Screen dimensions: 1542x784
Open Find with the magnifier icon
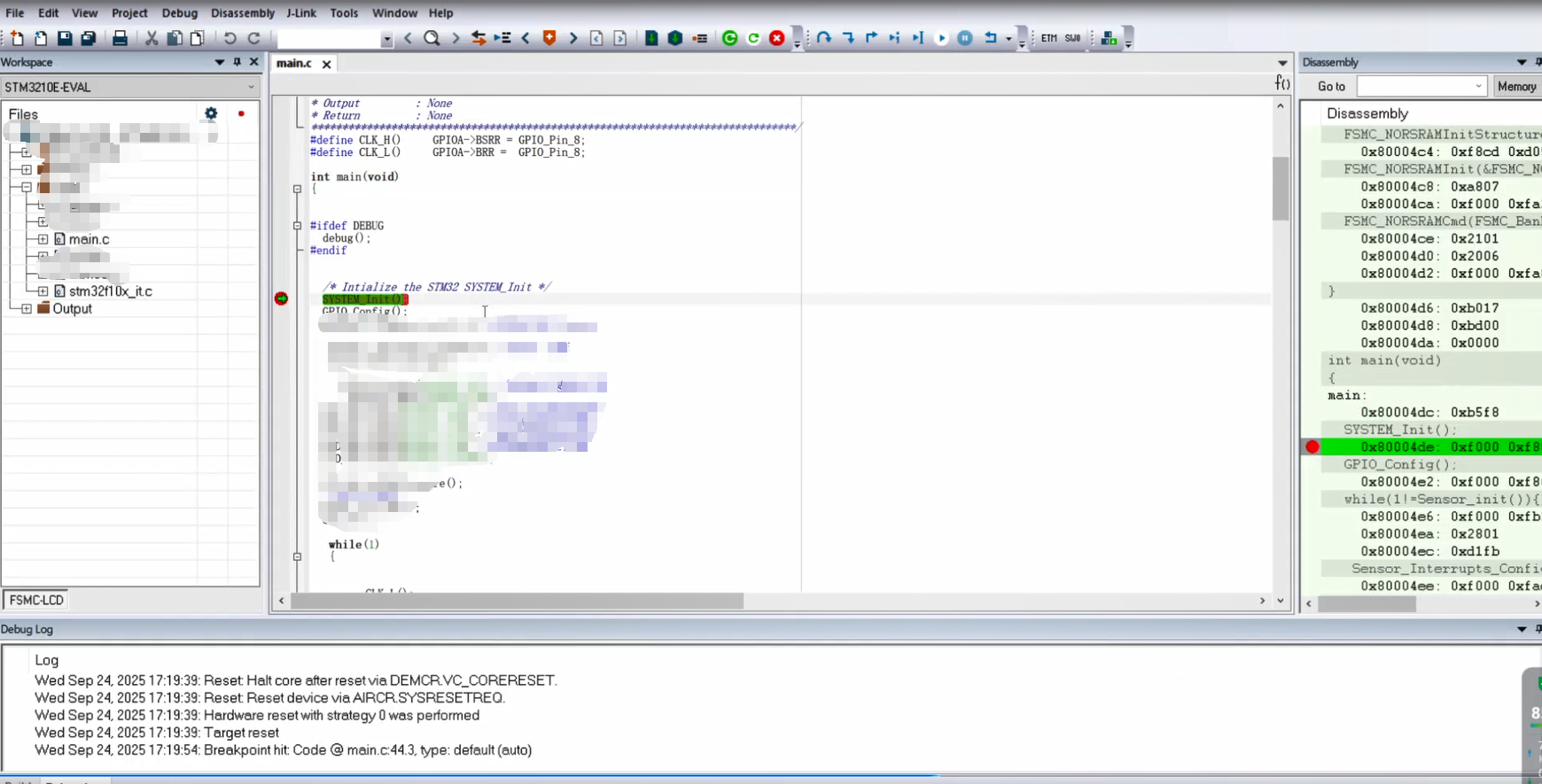[x=432, y=38]
